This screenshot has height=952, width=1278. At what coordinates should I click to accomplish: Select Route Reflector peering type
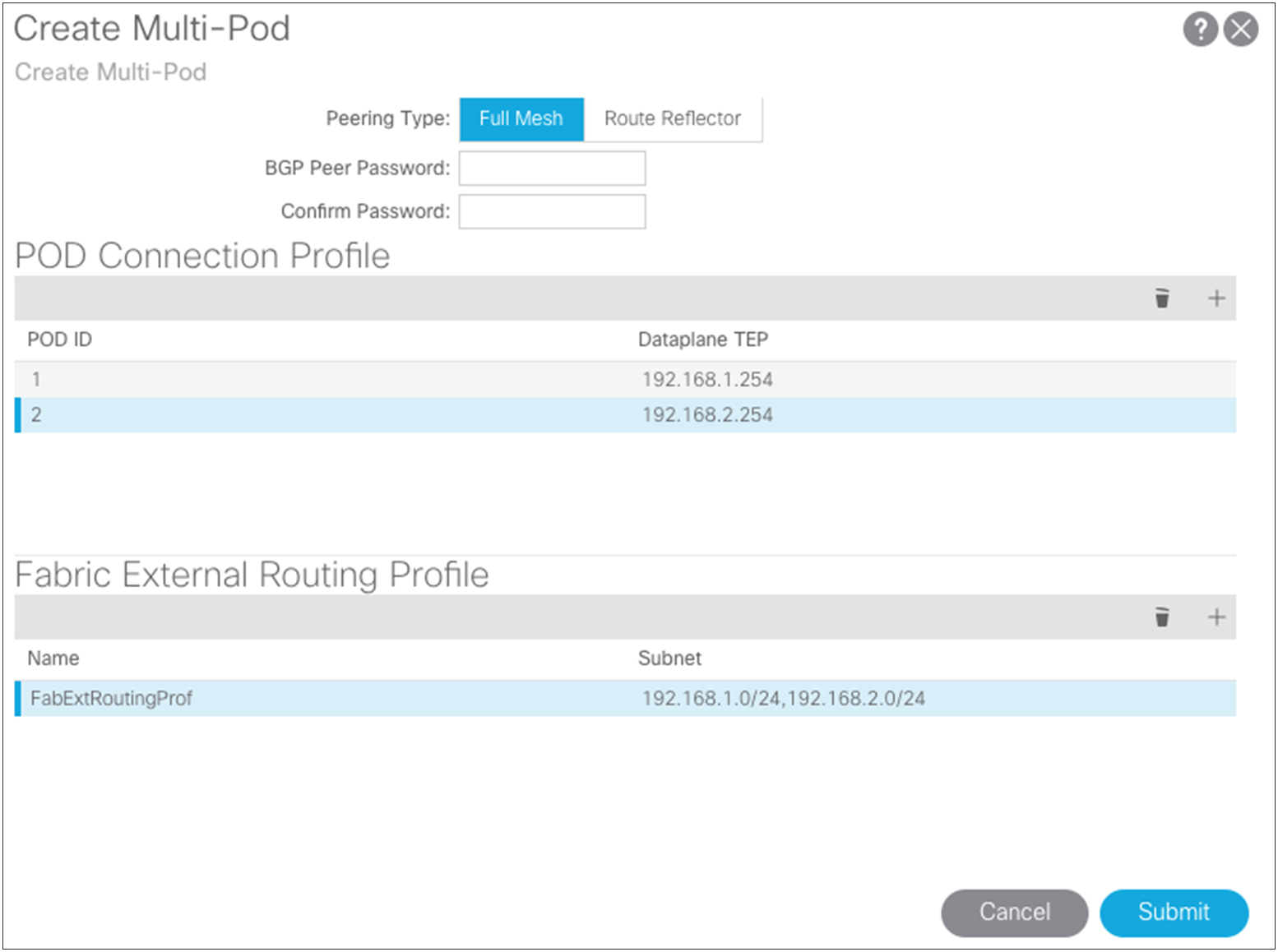(673, 118)
